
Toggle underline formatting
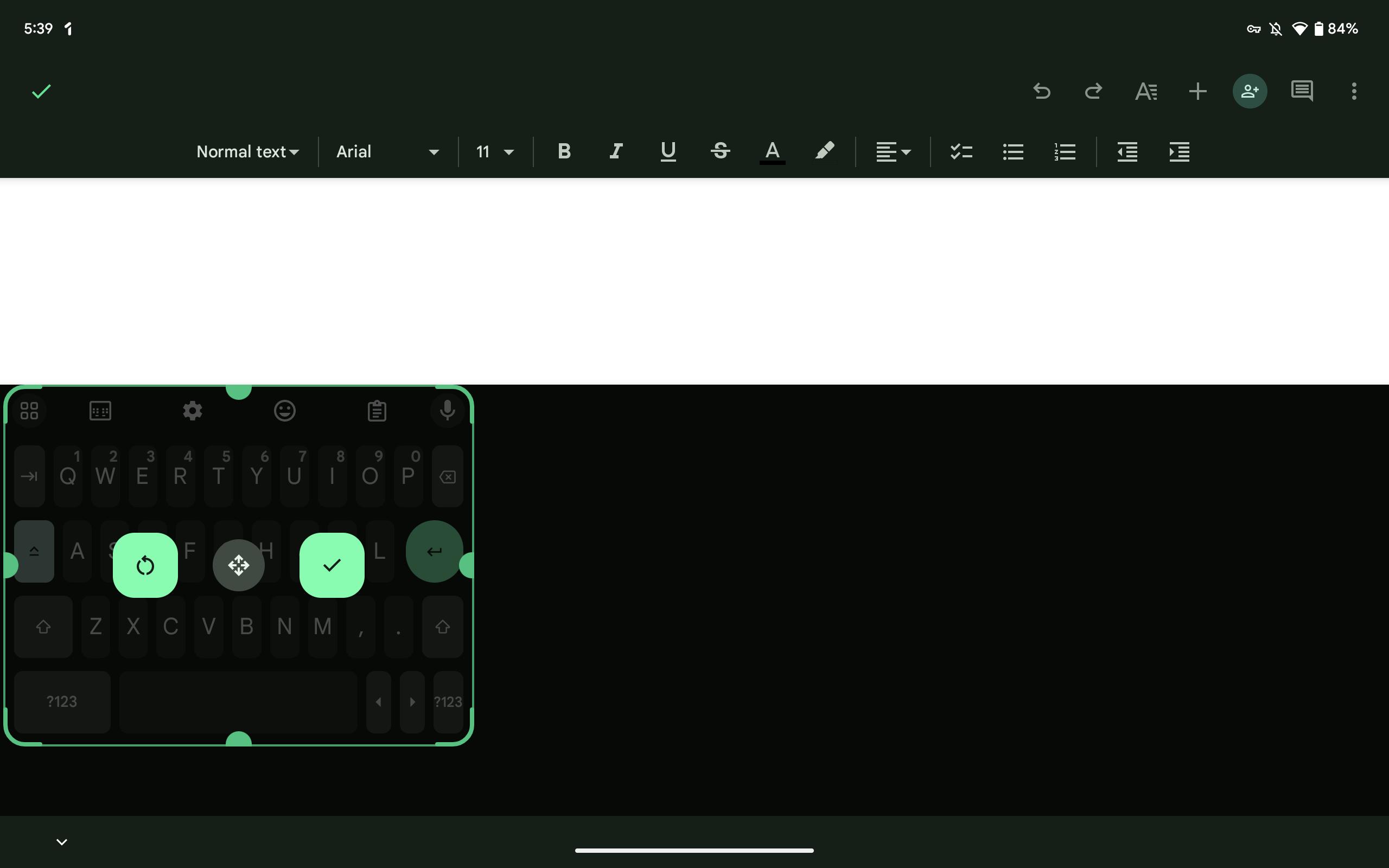pos(667,151)
